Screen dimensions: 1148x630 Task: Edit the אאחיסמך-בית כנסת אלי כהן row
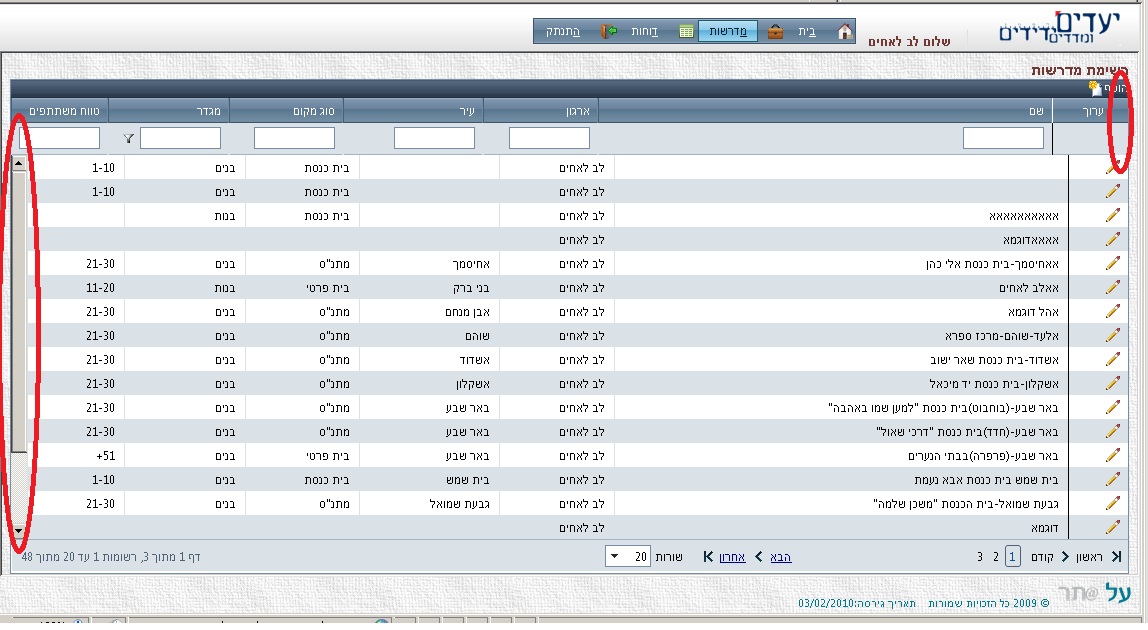tap(1113, 264)
